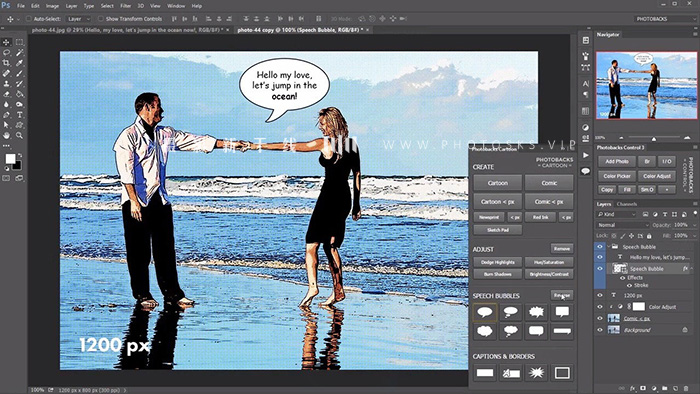700x394 pixels.
Task: Choose the cloud-shaped speech bubble icon
Action: point(485,331)
